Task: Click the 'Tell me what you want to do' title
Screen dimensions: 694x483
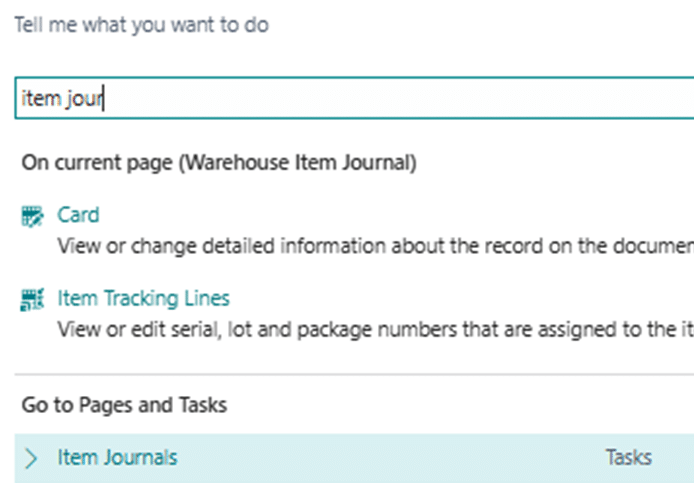Action: pos(141,25)
